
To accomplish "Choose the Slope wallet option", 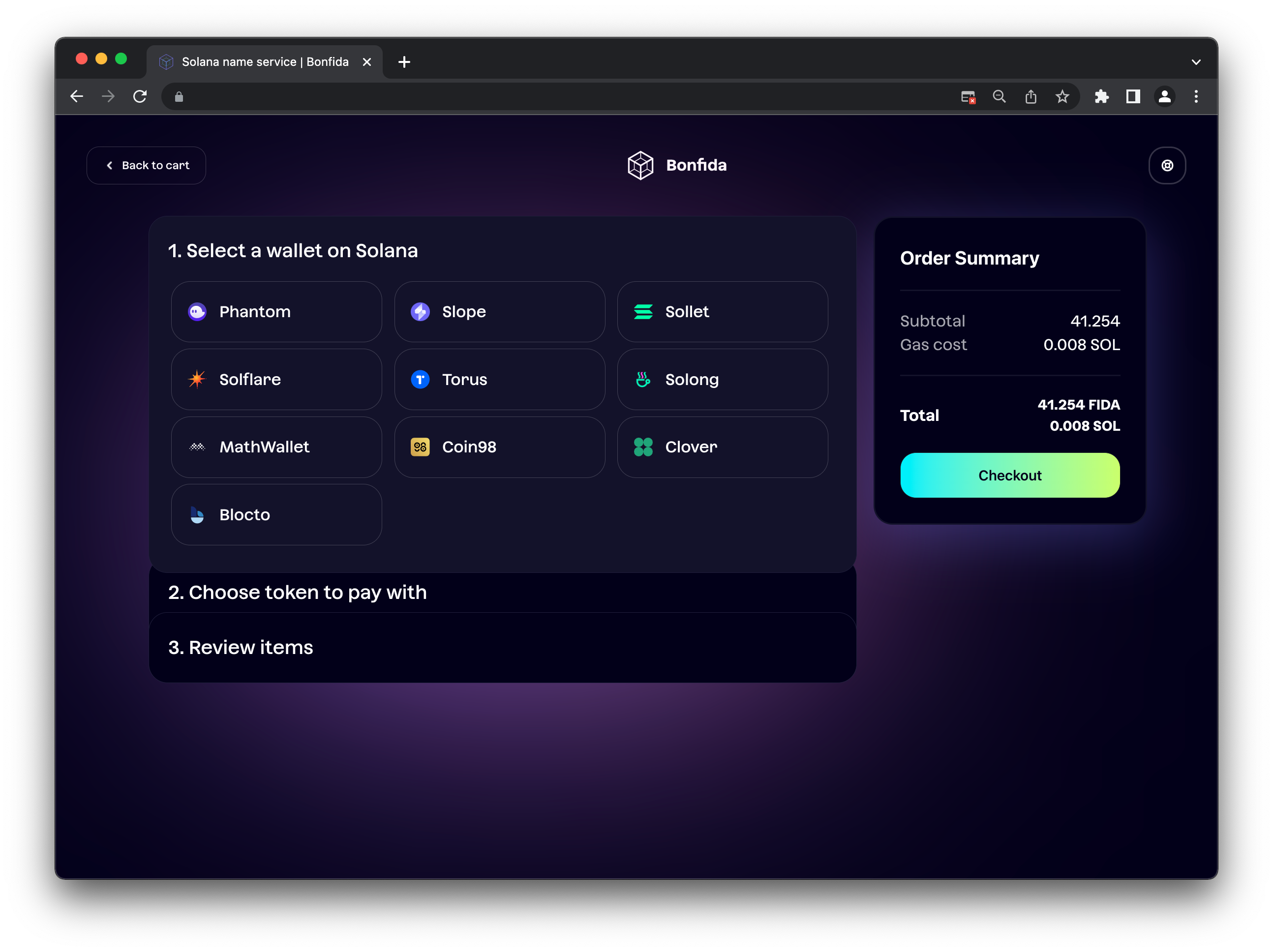I will pos(500,312).
